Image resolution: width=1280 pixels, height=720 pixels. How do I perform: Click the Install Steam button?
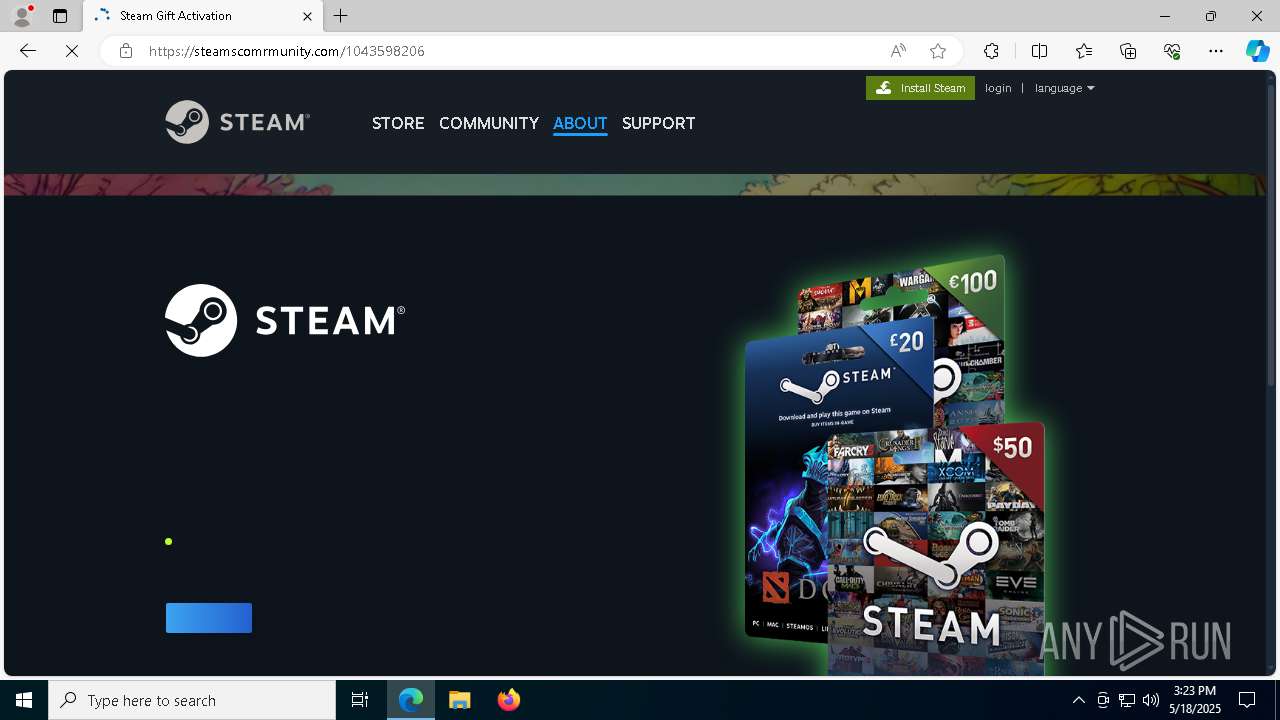click(920, 88)
